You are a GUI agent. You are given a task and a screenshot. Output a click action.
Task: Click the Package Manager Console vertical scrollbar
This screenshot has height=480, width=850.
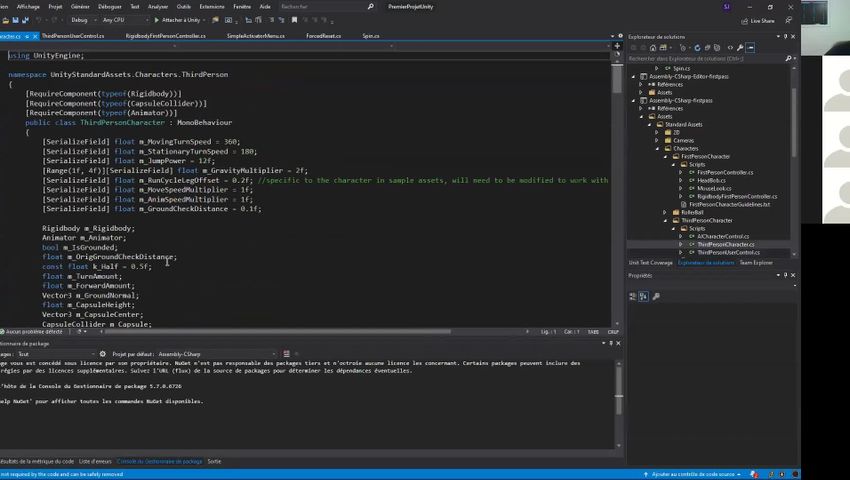pos(619,389)
